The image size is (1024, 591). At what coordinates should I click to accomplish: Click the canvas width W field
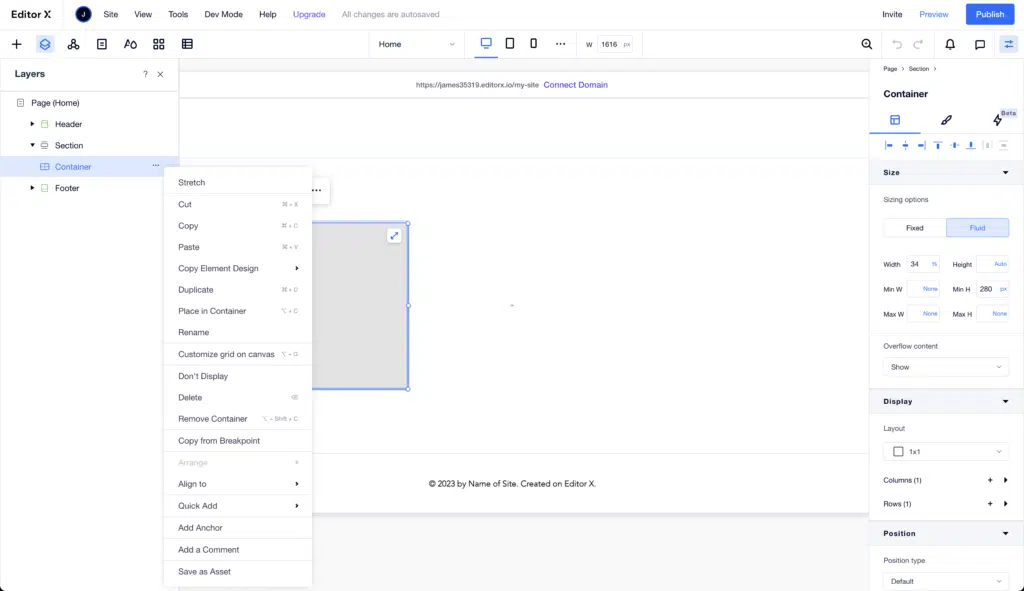[615, 44]
